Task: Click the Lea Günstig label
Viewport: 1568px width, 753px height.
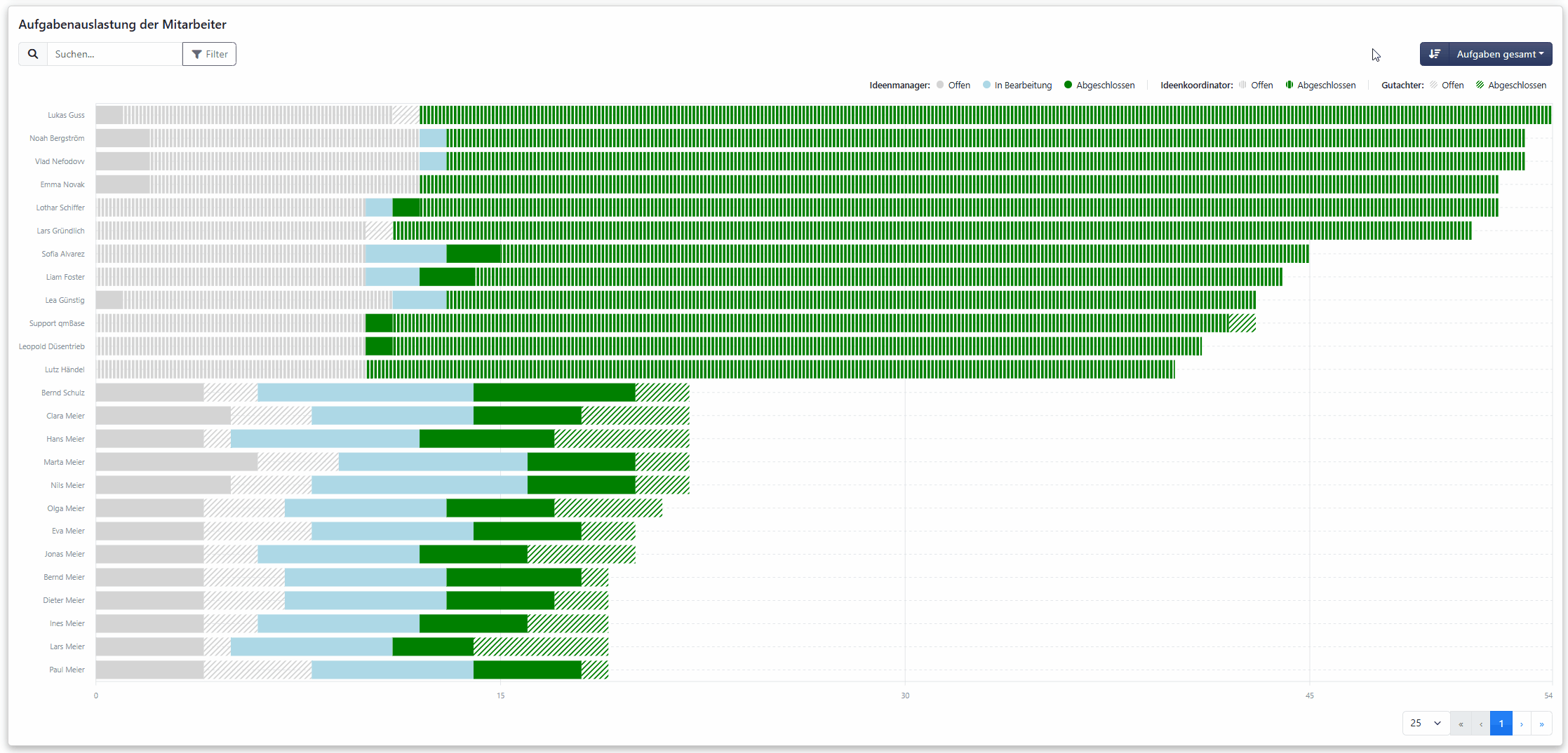Action: coord(65,300)
